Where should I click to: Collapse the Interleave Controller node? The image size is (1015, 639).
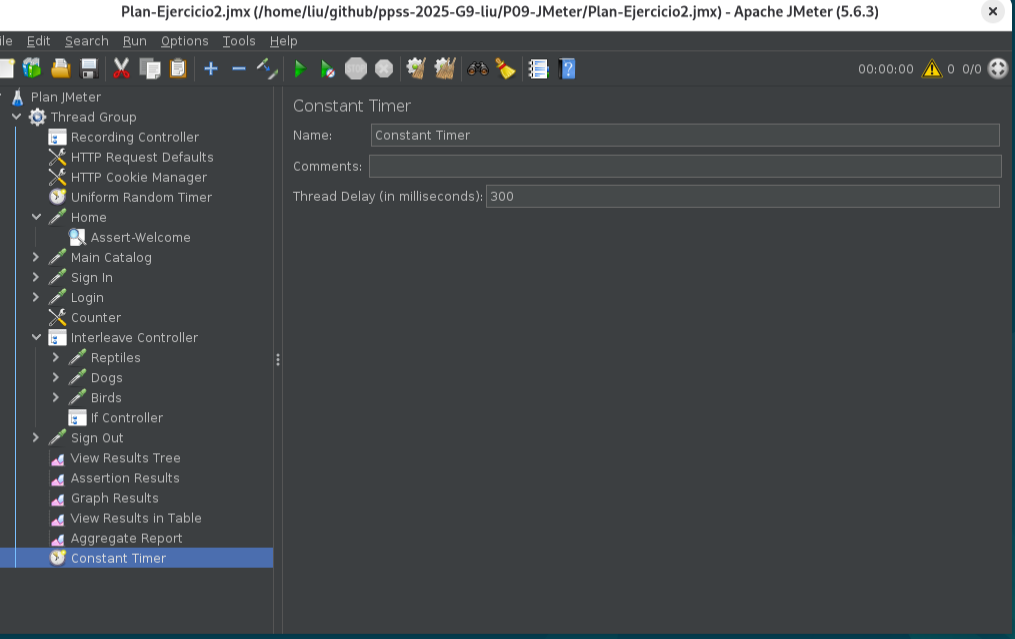tap(36, 337)
